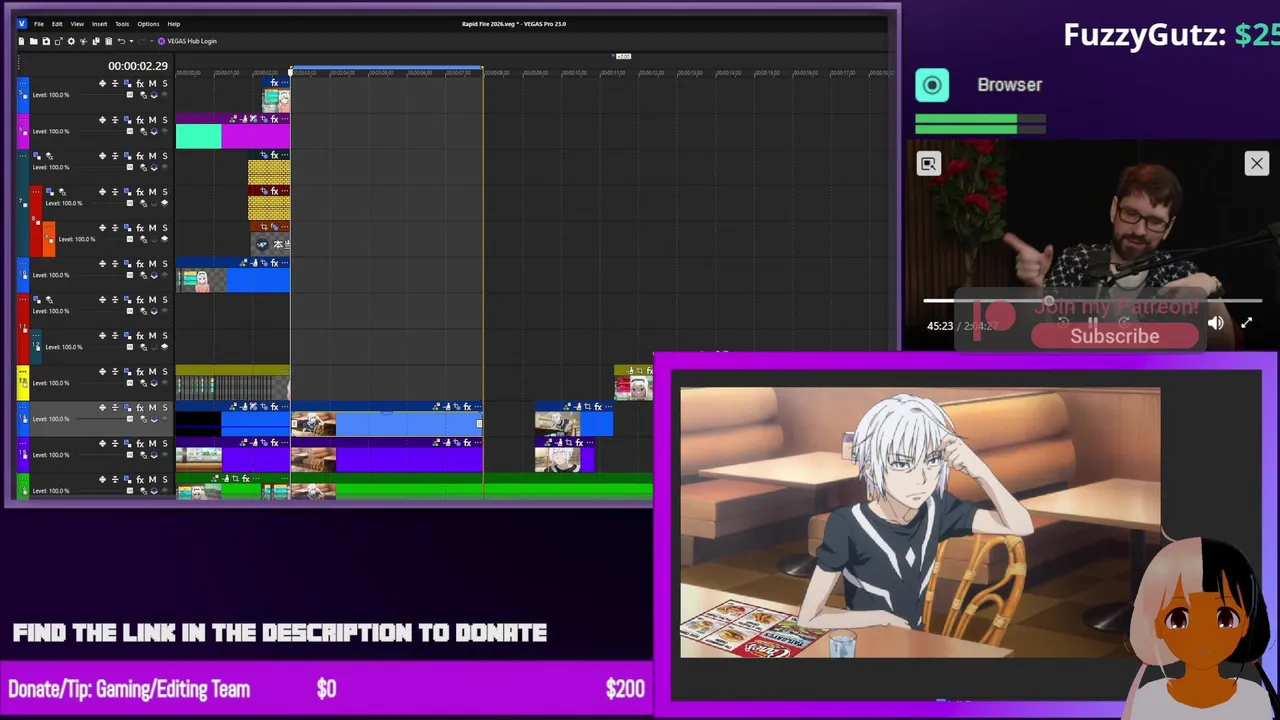Open event FX on the selected light-blue clip
1280x720 pixels.
tap(467, 407)
